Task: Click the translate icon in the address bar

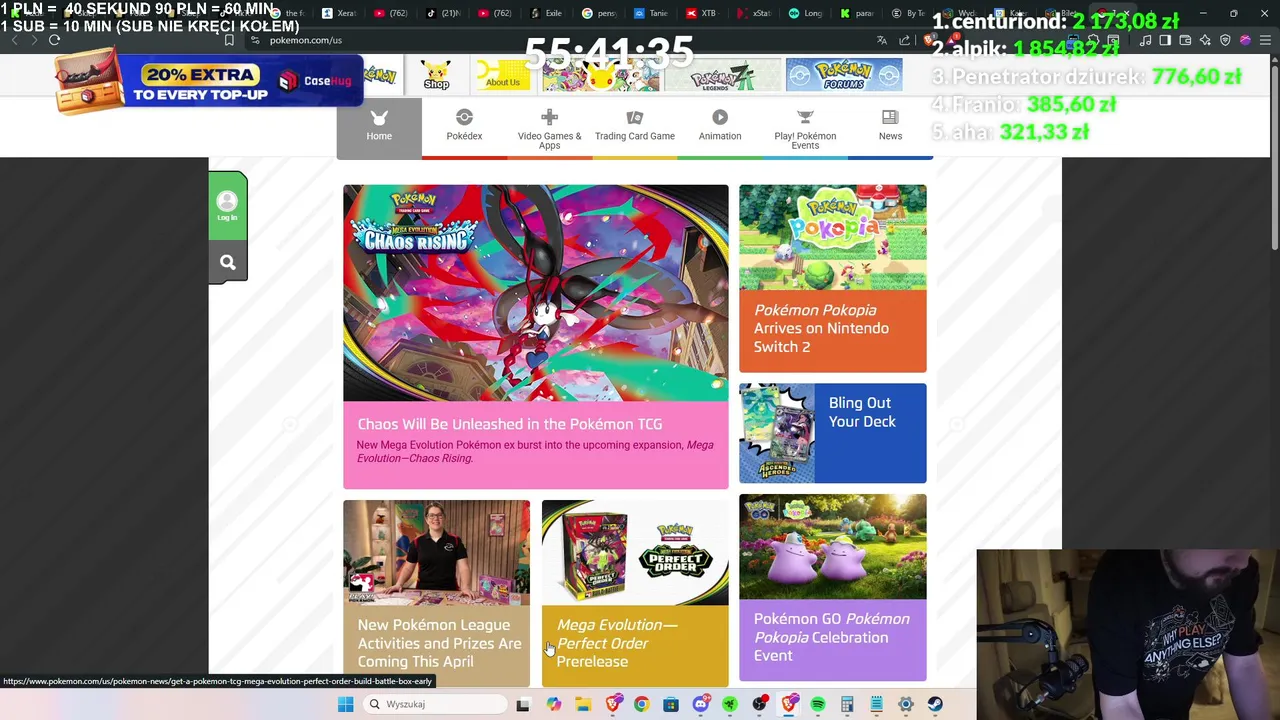Action: [x=881, y=40]
